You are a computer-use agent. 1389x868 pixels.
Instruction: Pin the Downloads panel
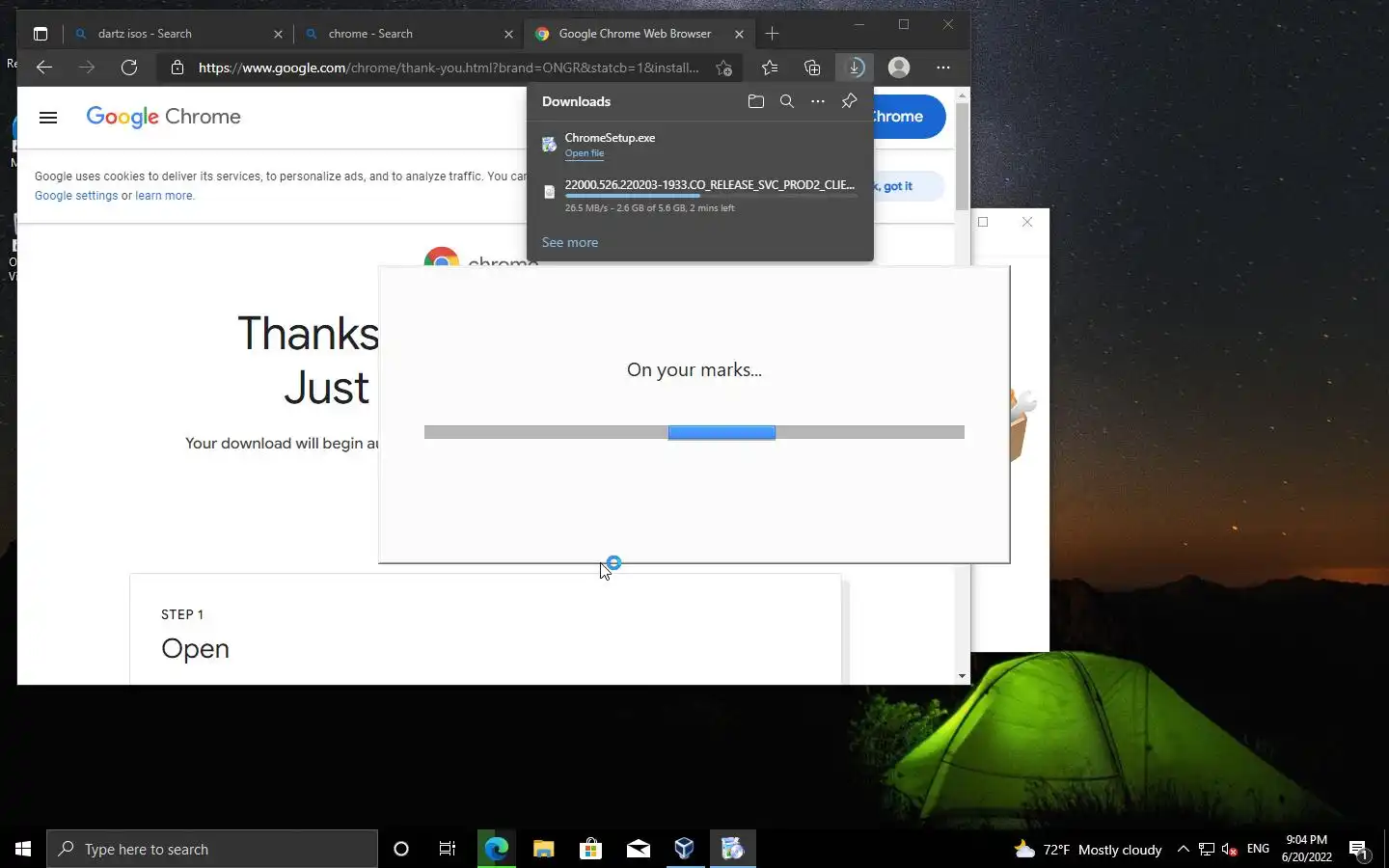pyautogui.click(x=849, y=101)
